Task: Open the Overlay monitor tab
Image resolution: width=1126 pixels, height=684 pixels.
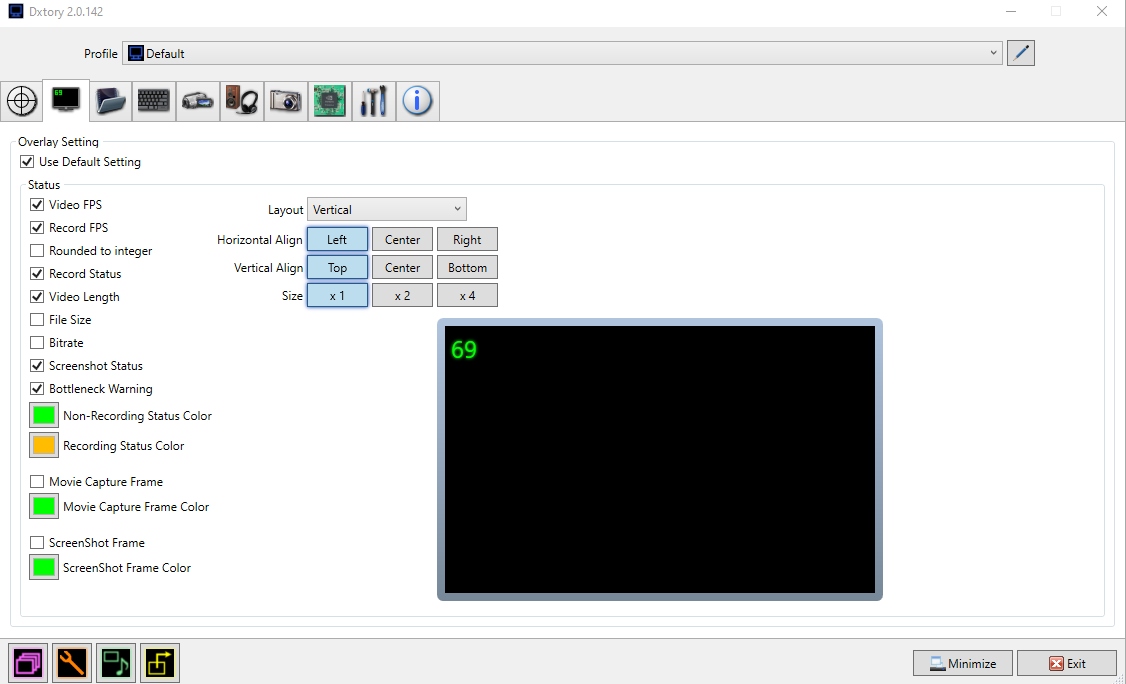Action: click(66, 101)
